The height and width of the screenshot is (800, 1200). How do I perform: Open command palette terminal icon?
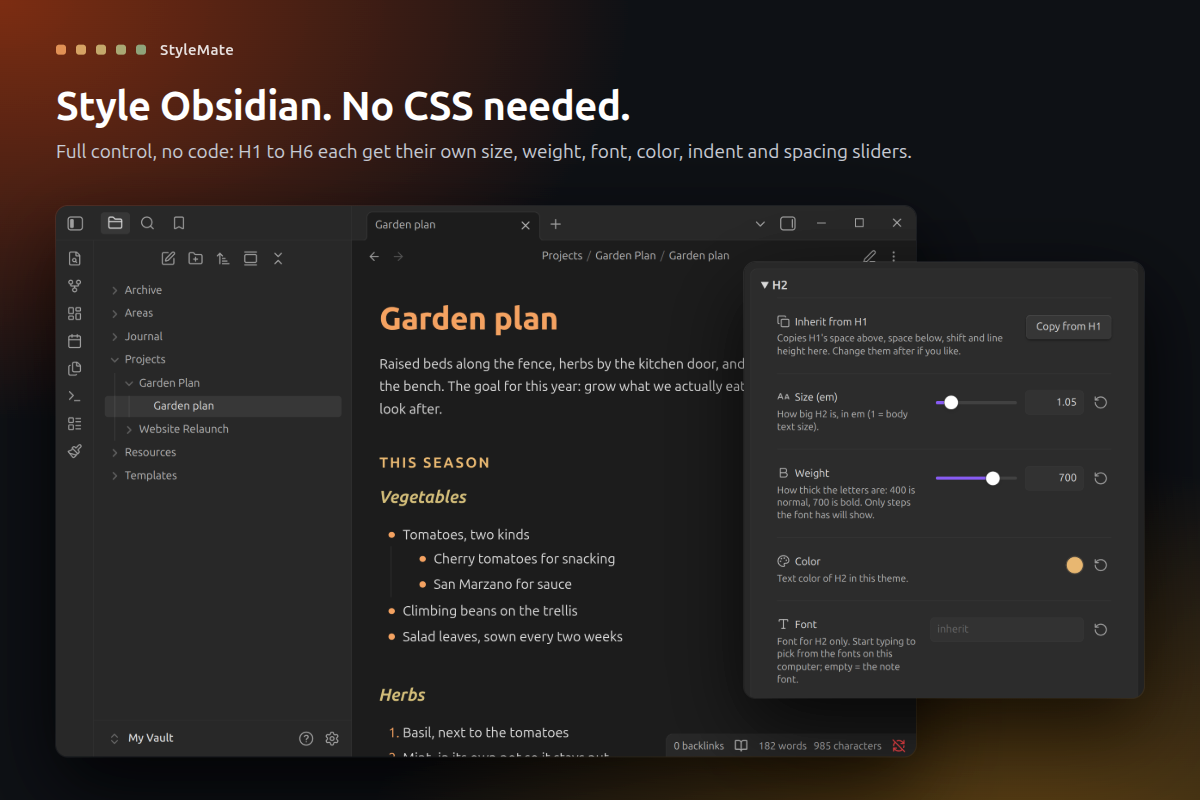(x=75, y=396)
